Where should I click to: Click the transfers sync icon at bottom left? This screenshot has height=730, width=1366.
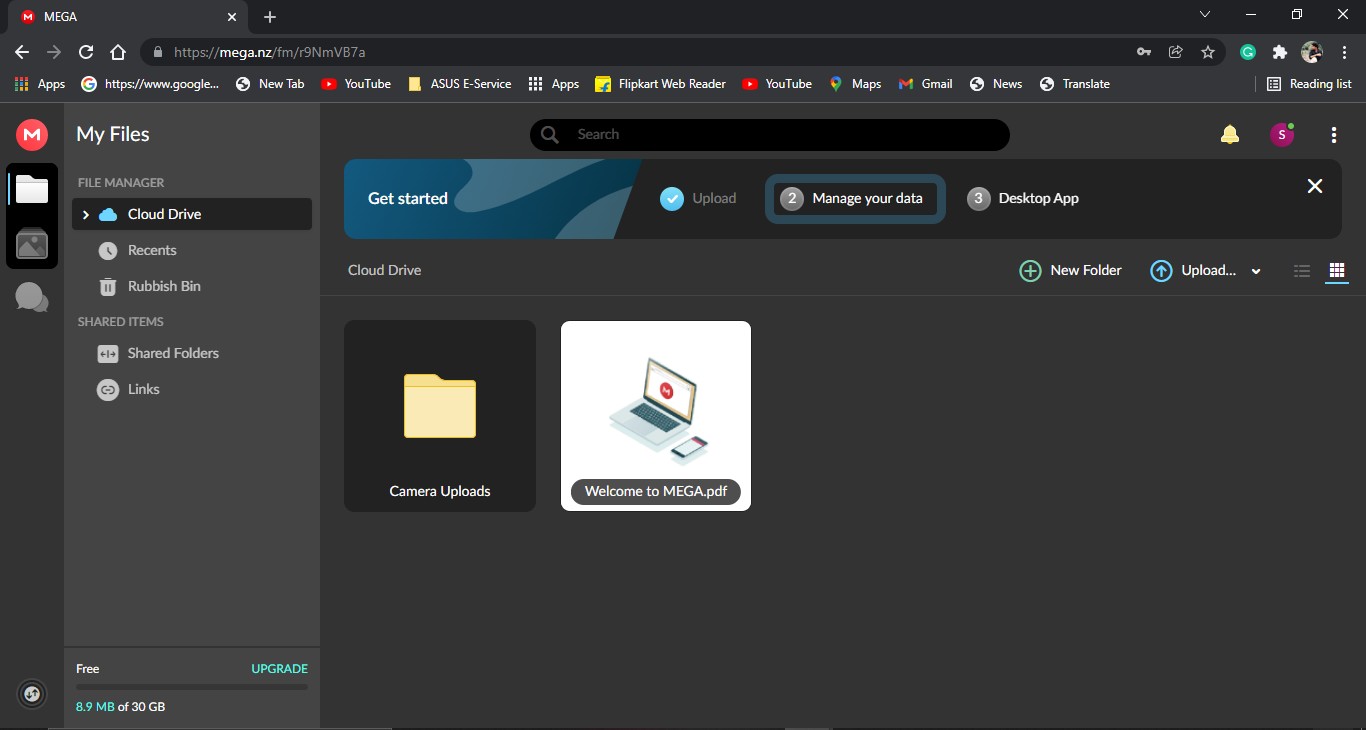[x=32, y=694]
